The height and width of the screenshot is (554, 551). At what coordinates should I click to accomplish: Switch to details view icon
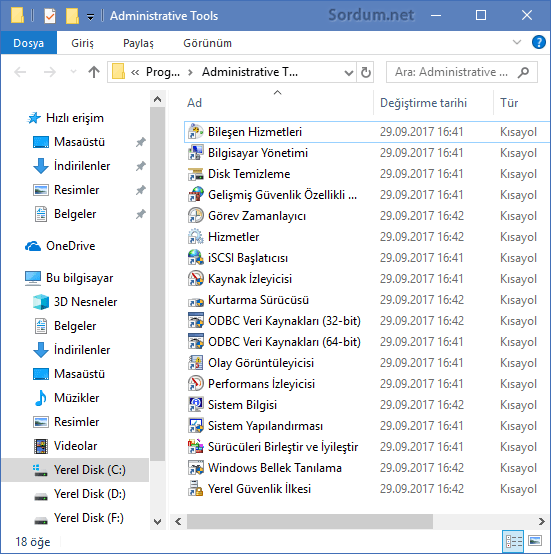pos(514,541)
